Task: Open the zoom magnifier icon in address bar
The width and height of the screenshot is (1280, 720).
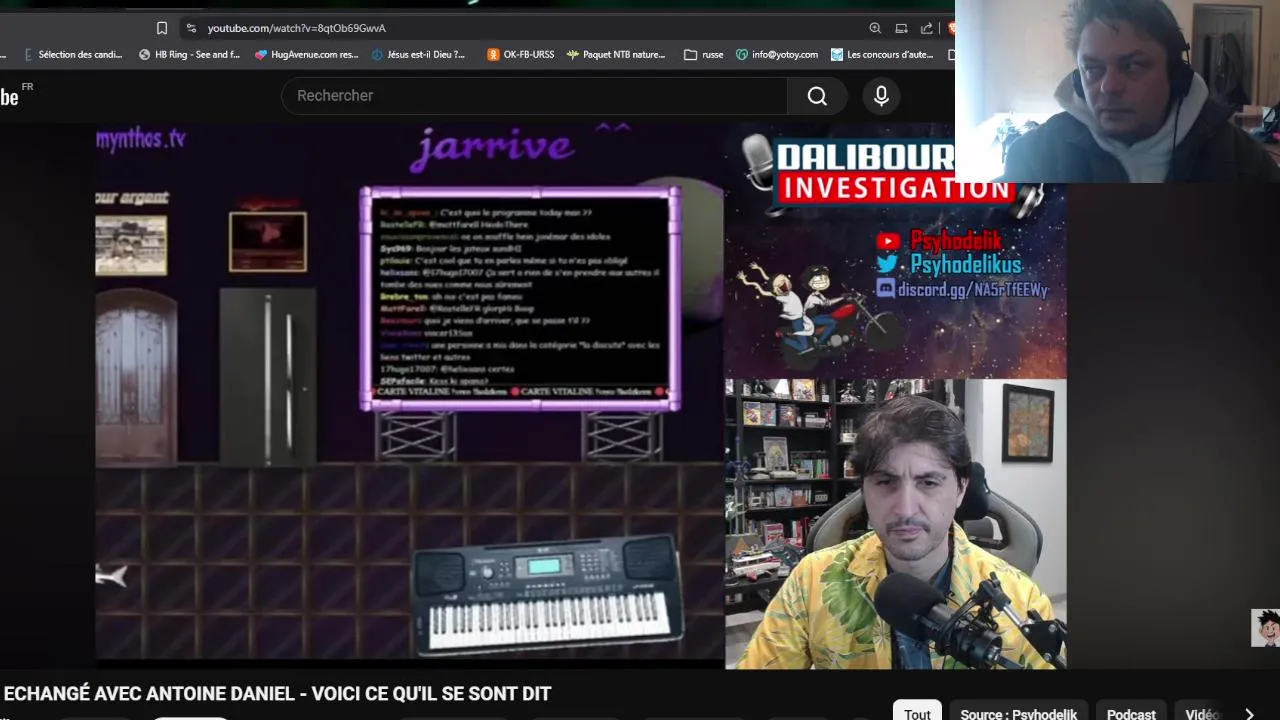Action: click(x=875, y=28)
